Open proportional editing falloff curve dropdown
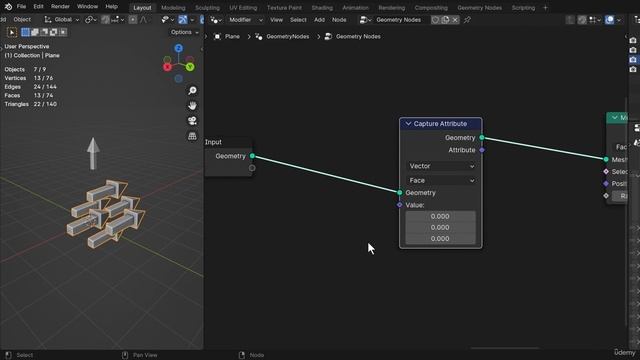This screenshot has height=360, width=640. (x=144, y=20)
